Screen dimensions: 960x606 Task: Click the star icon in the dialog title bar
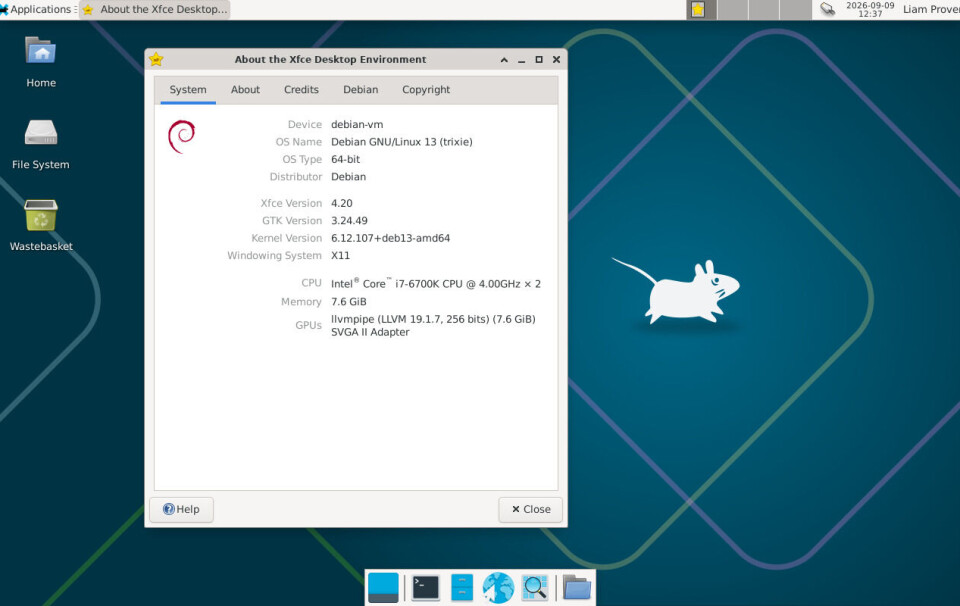pyautogui.click(x=156, y=59)
